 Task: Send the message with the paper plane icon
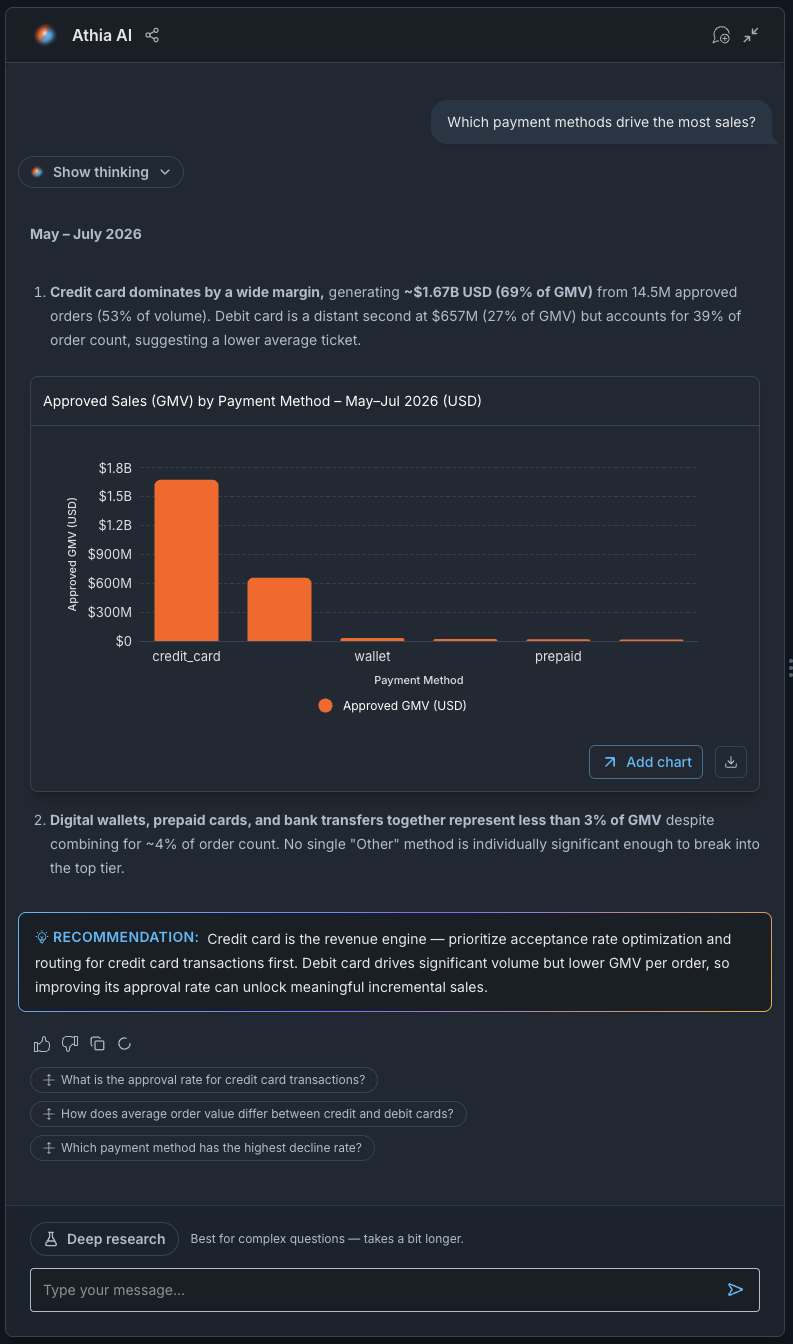(735, 1290)
